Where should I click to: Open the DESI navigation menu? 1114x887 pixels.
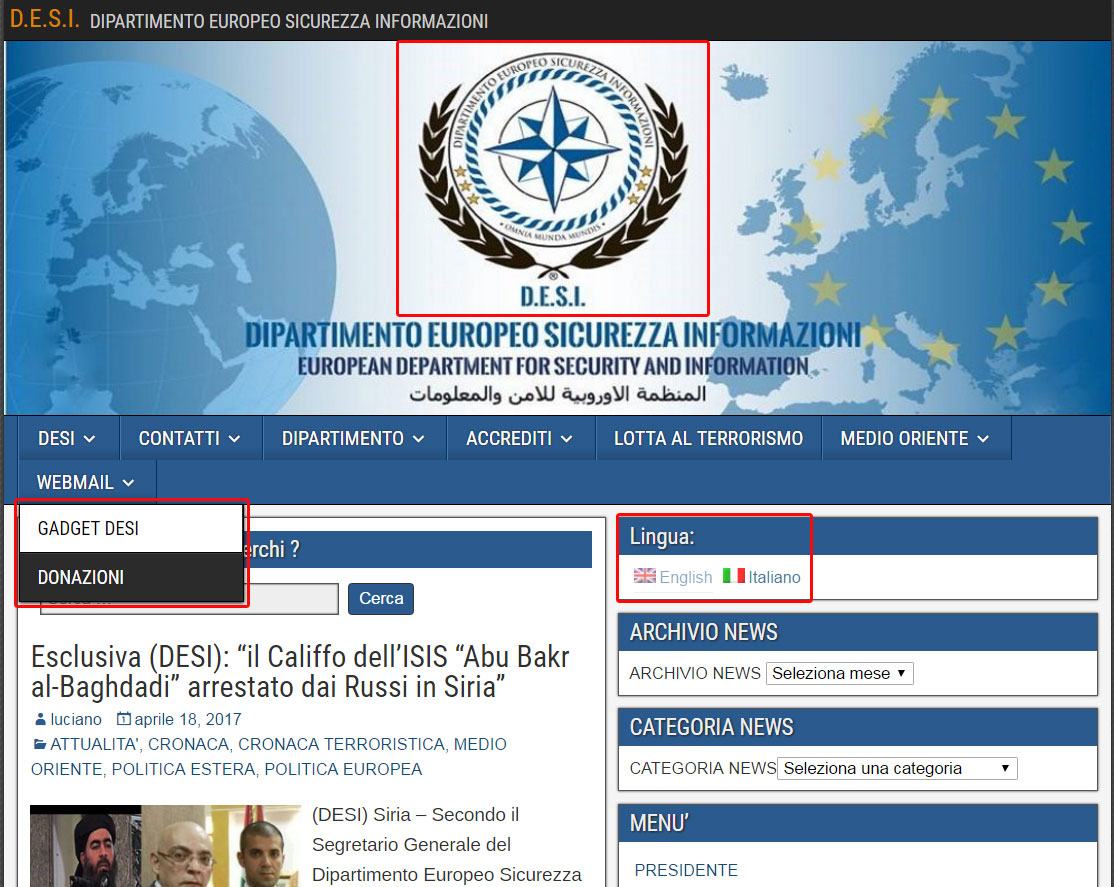tap(67, 439)
